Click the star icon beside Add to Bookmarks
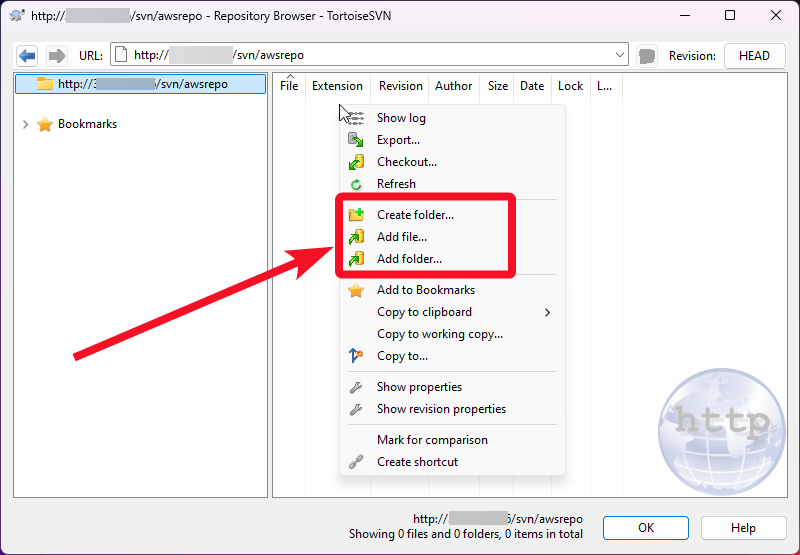 pos(355,290)
